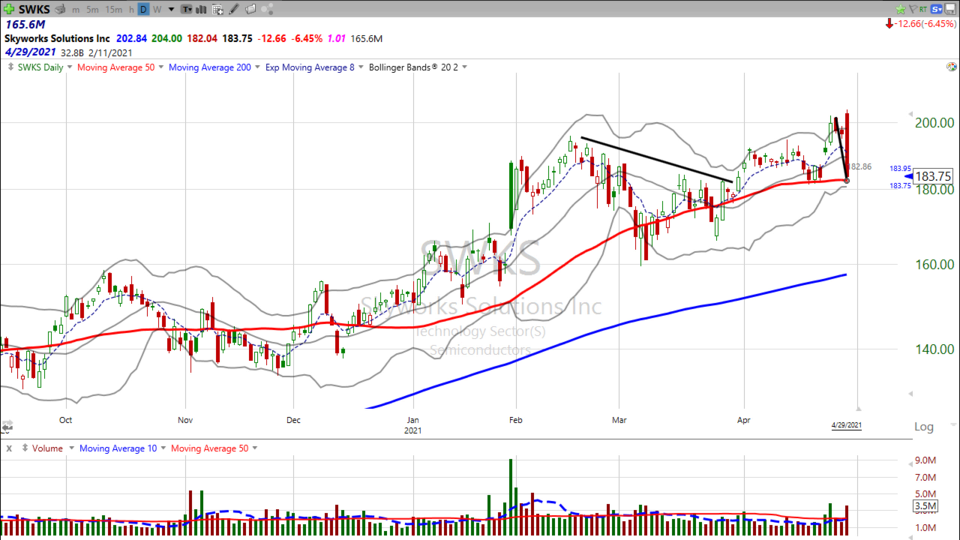Click the 4/29/2021 date marker on axis

846,425
